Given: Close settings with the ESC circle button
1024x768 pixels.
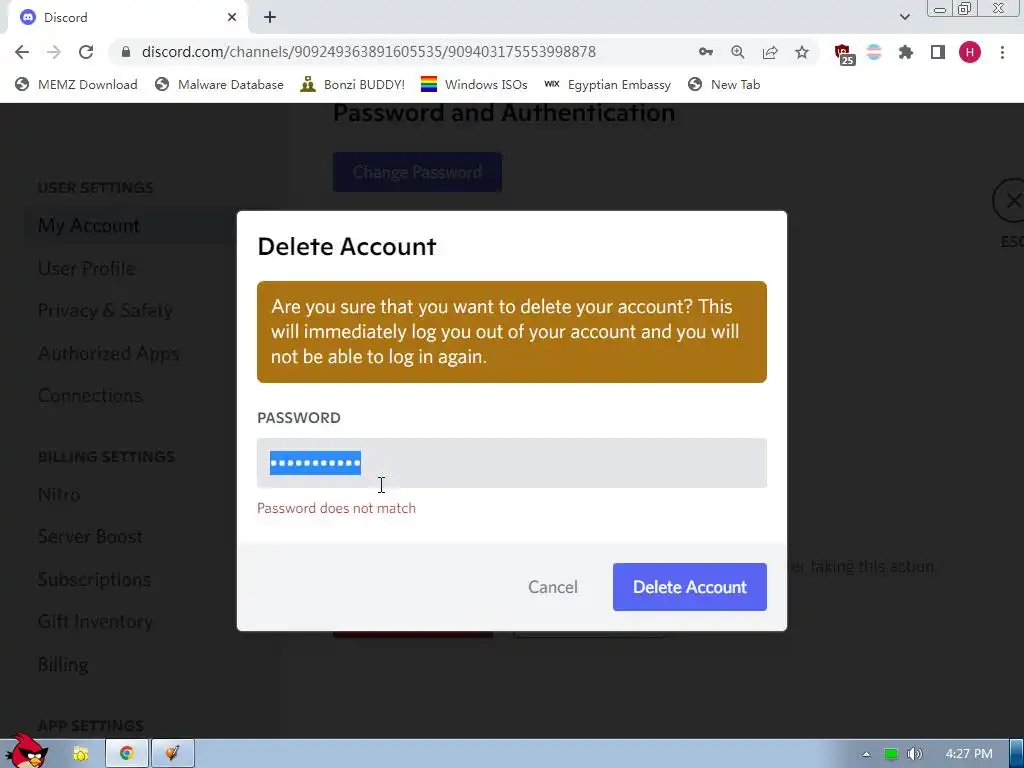Looking at the screenshot, I should [1010, 201].
